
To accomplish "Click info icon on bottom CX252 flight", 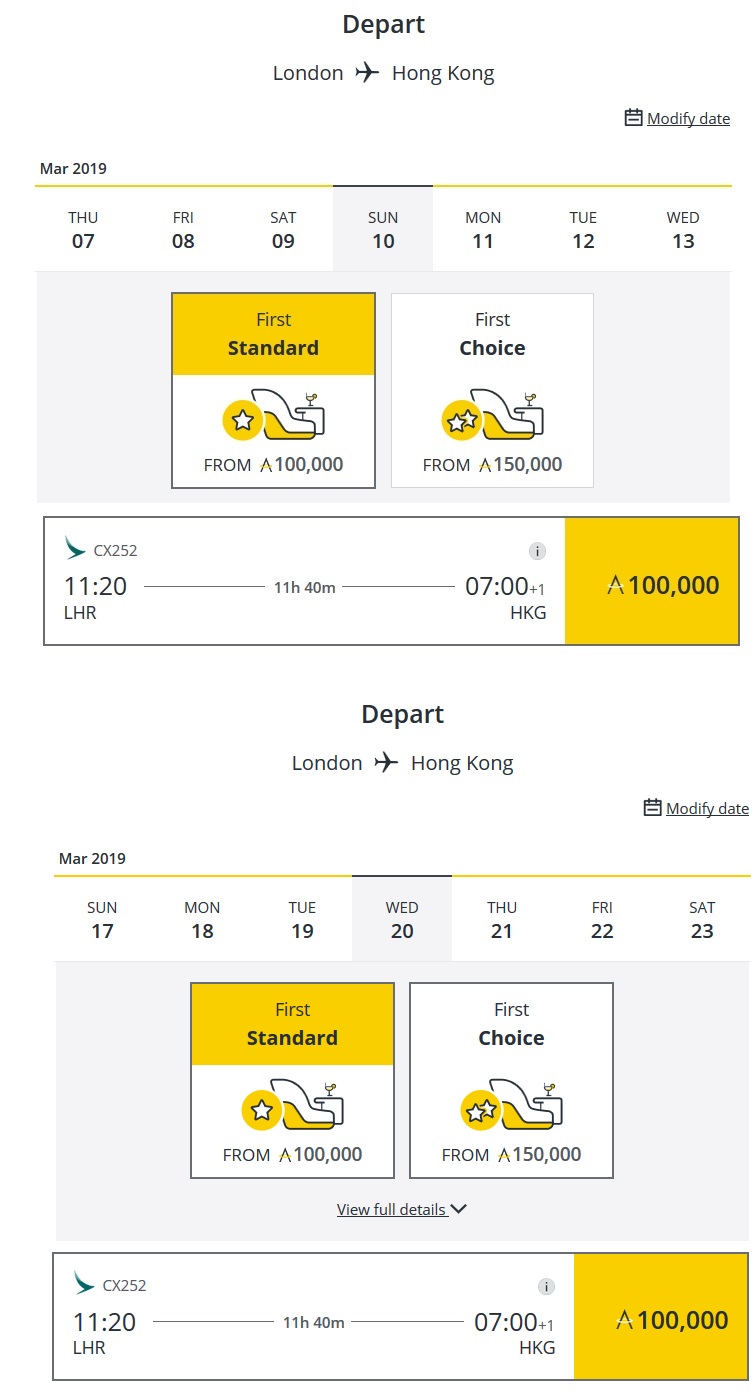I will (x=546, y=1287).
